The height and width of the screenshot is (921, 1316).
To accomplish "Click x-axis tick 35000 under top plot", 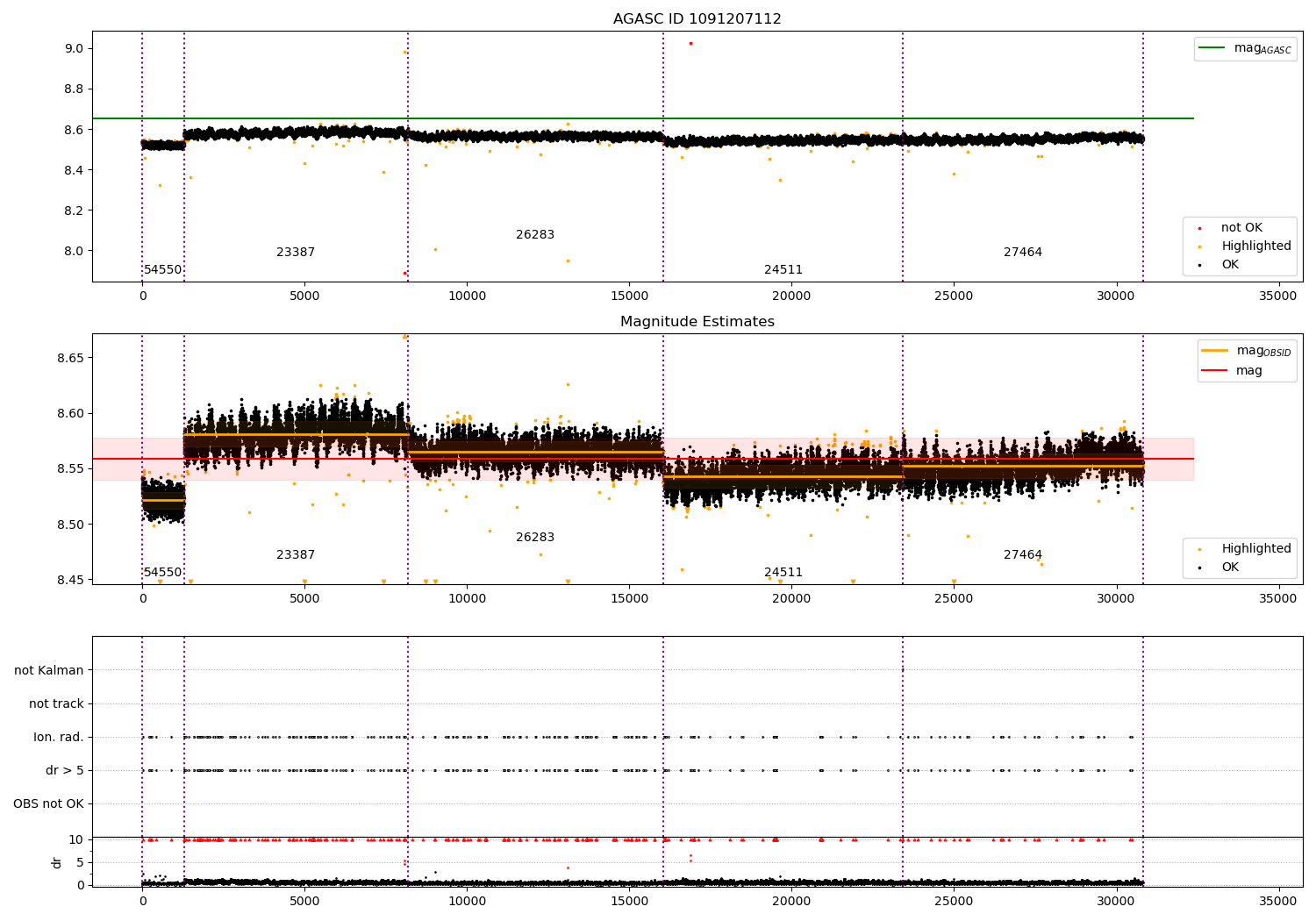I will click(1277, 296).
